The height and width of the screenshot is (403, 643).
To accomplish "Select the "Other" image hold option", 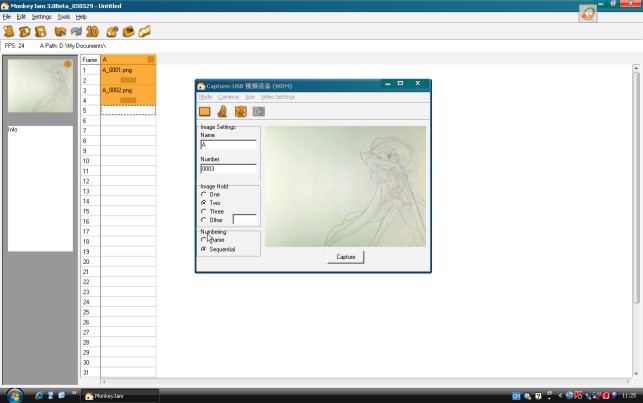I will [212, 220].
